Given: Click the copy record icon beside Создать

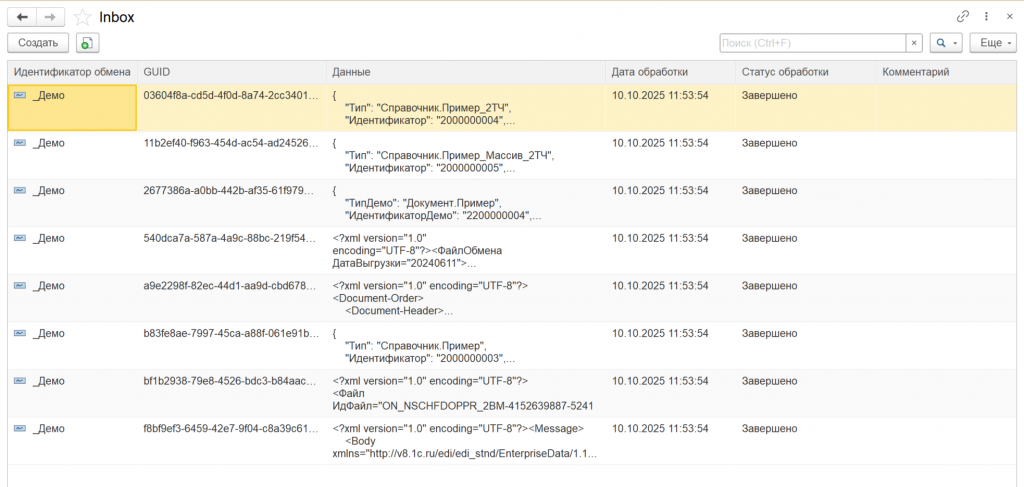Looking at the screenshot, I should (88, 43).
